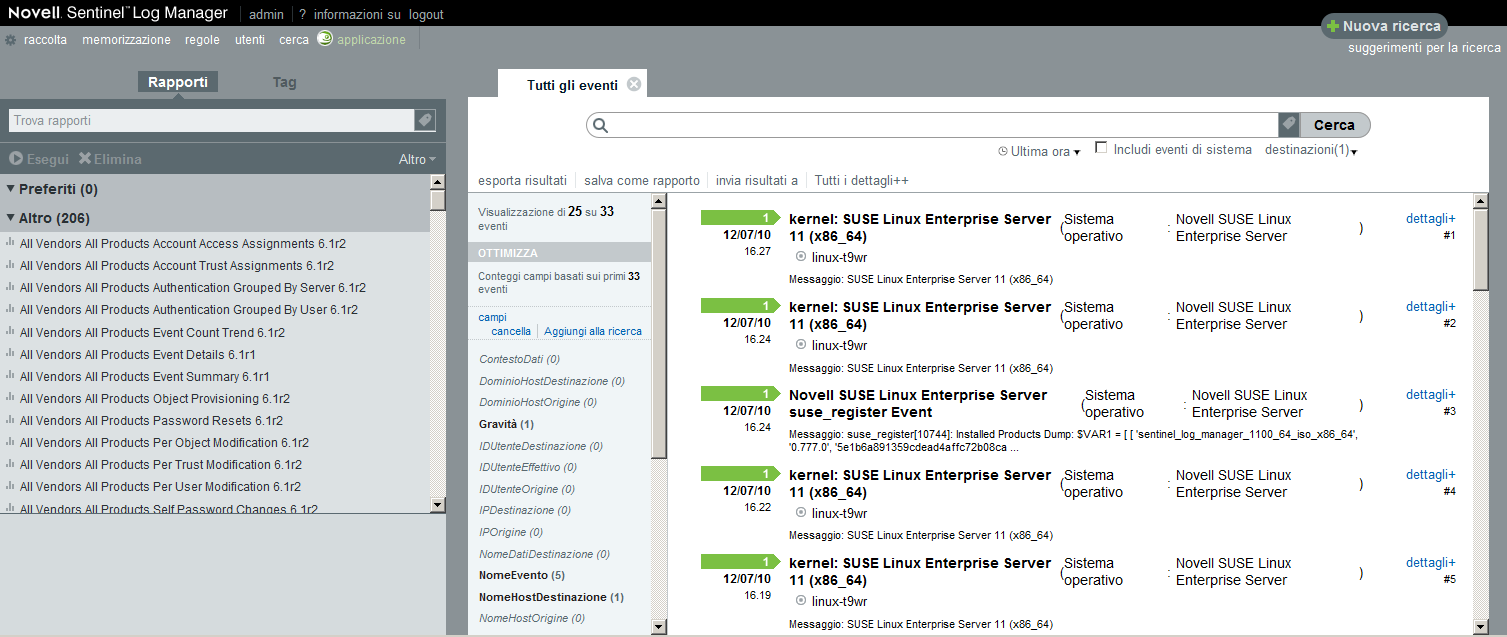The image size is (1507, 637).
Task: Select the Gravità (1) field
Action: [x=506, y=424]
